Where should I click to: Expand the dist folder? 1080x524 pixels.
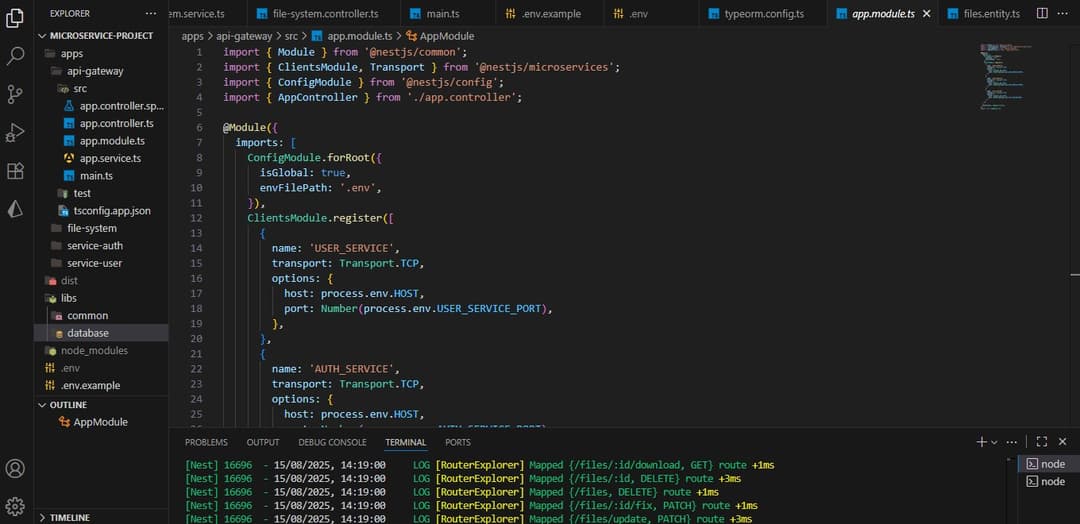click(x=101, y=281)
